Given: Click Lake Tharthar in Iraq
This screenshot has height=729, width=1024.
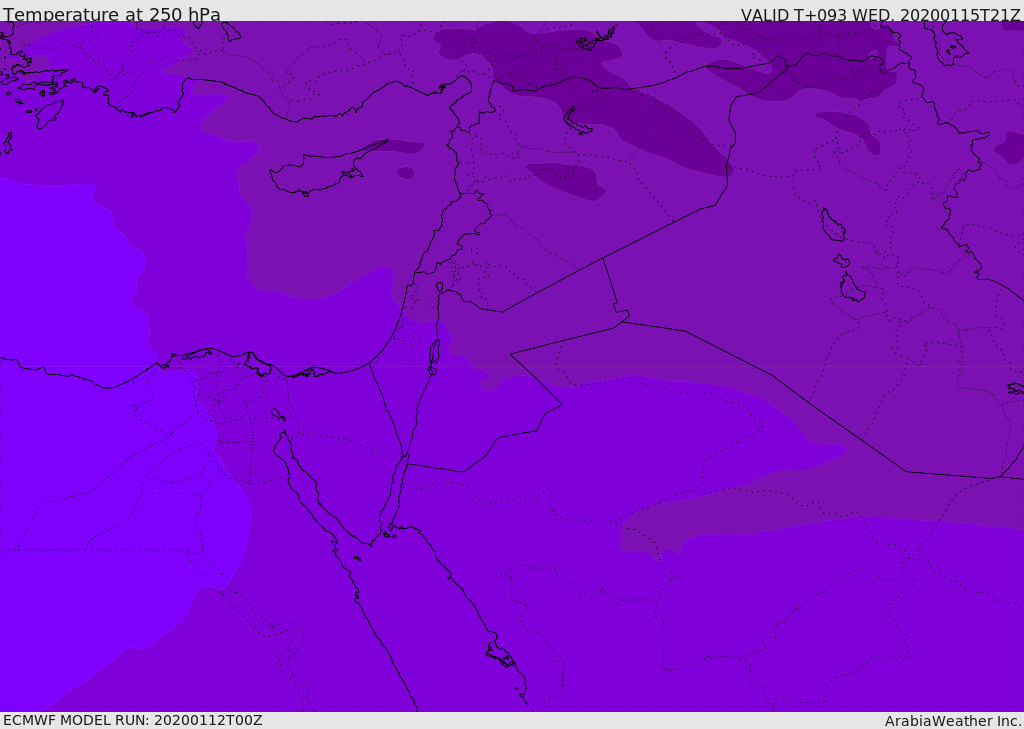Looking at the screenshot, I should [x=832, y=226].
